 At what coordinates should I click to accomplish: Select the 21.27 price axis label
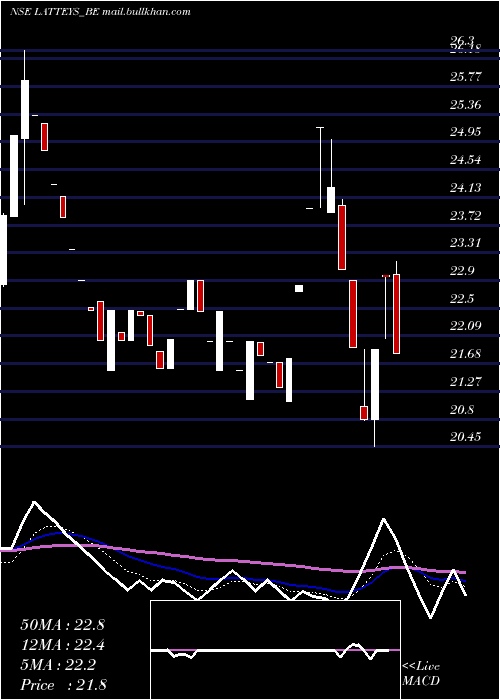(466, 382)
